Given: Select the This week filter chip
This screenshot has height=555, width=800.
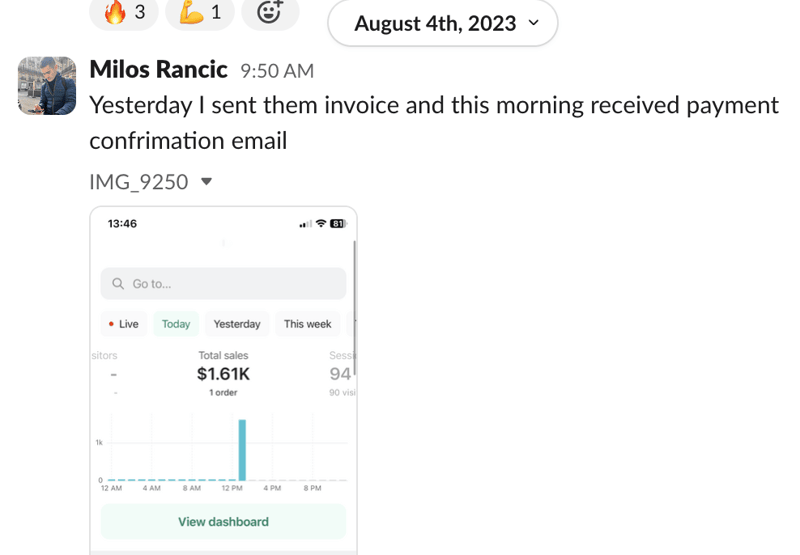Looking at the screenshot, I should coord(308,324).
